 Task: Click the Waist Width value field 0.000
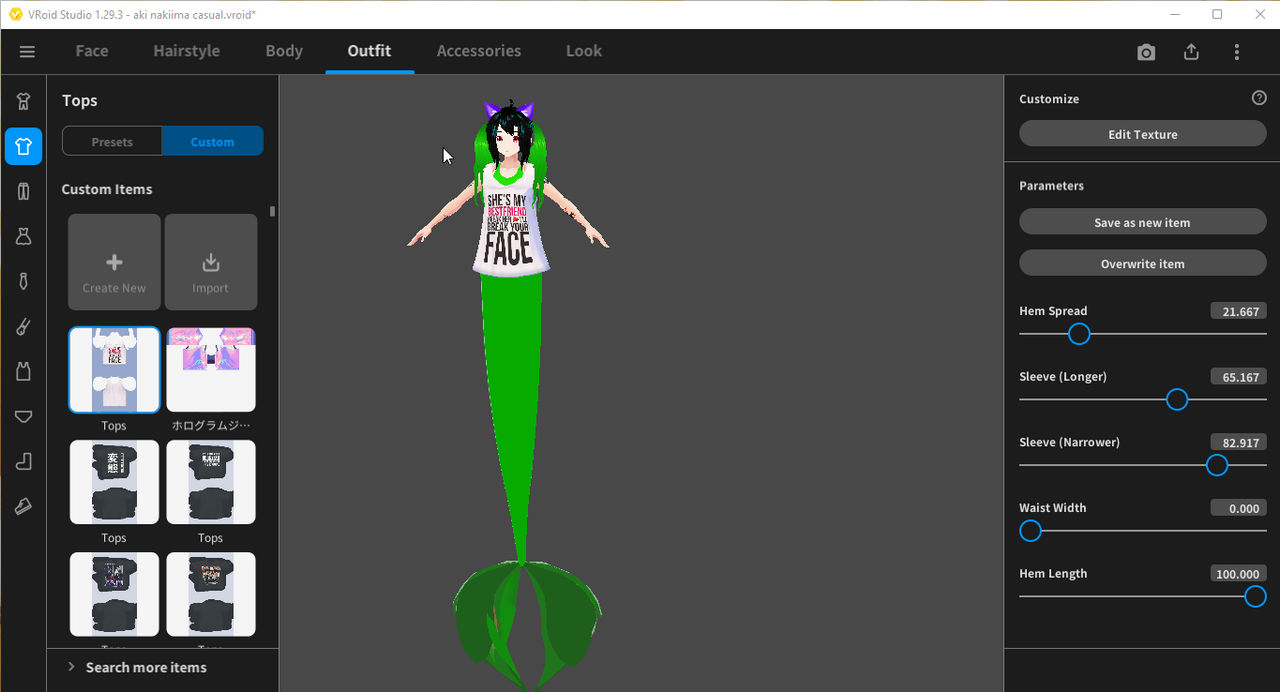(x=1238, y=508)
